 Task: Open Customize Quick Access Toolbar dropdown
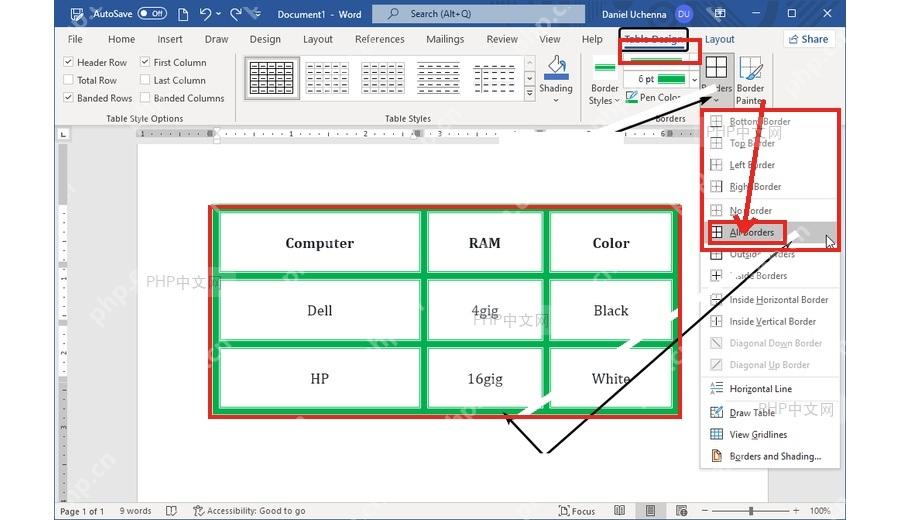coord(257,14)
